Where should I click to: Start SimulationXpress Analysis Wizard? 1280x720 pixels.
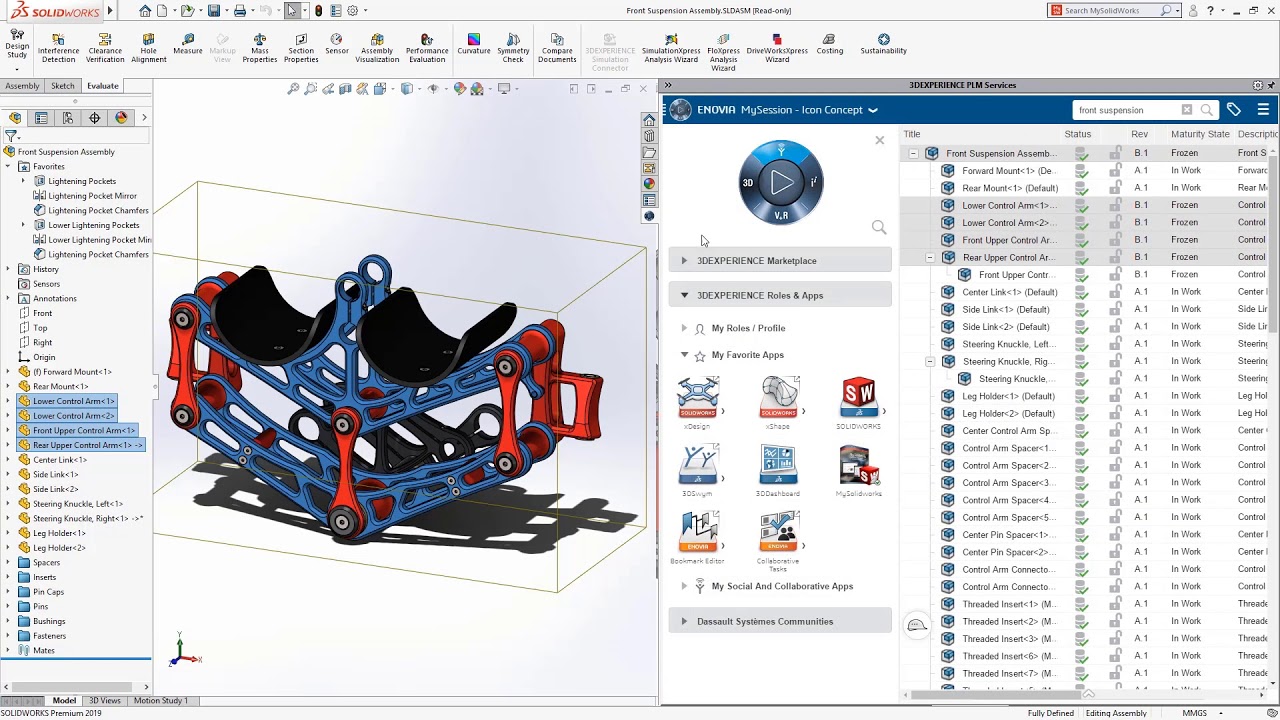click(671, 48)
